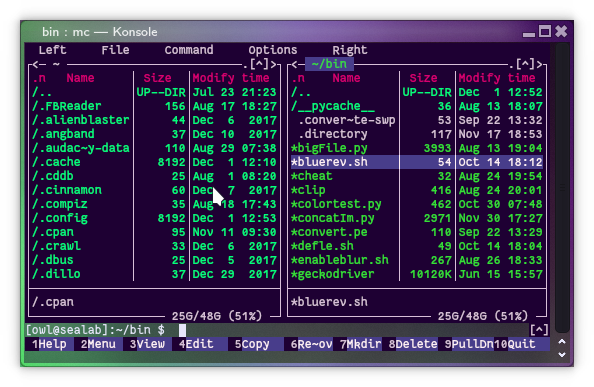Open left panel directory history list [^]
This screenshot has width=594, height=387.
pyautogui.click(x=259, y=64)
